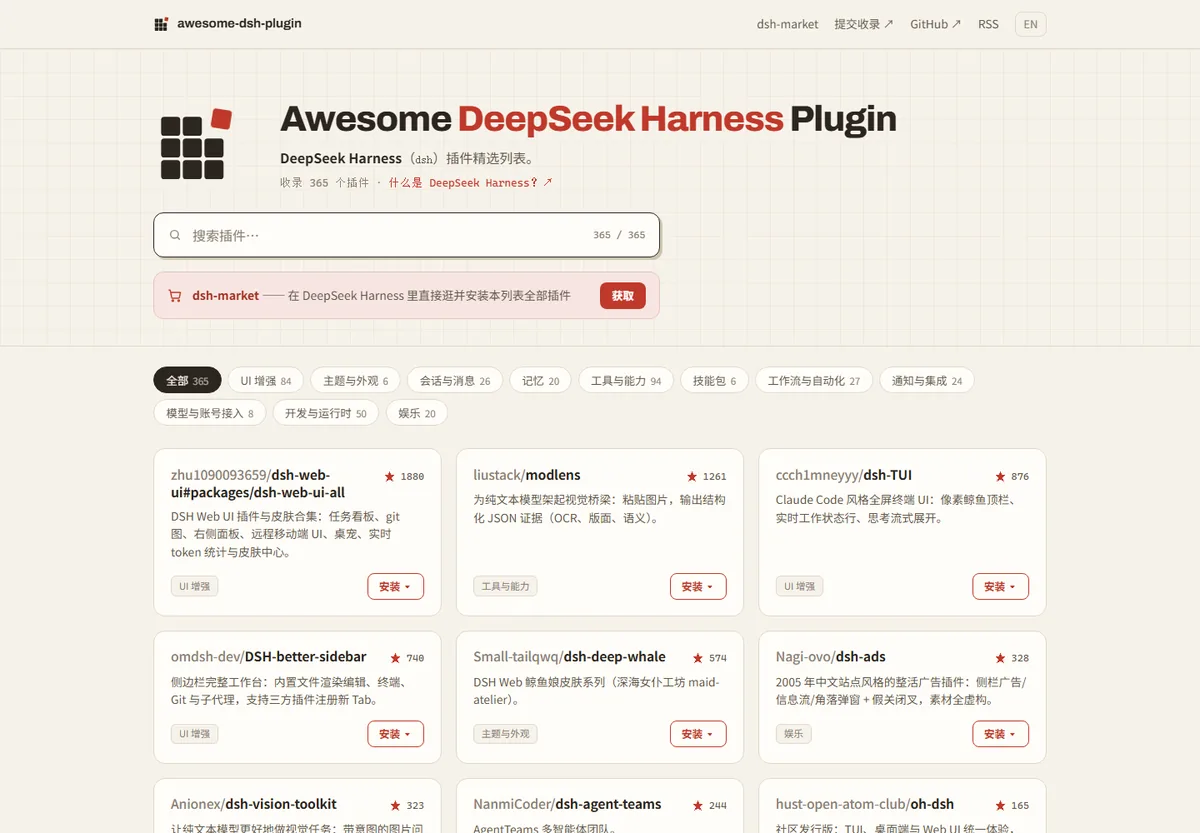Open the install dropdown on dsh-ads card
Image resolution: width=1200 pixels, height=833 pixels.
click(1000, 734)
